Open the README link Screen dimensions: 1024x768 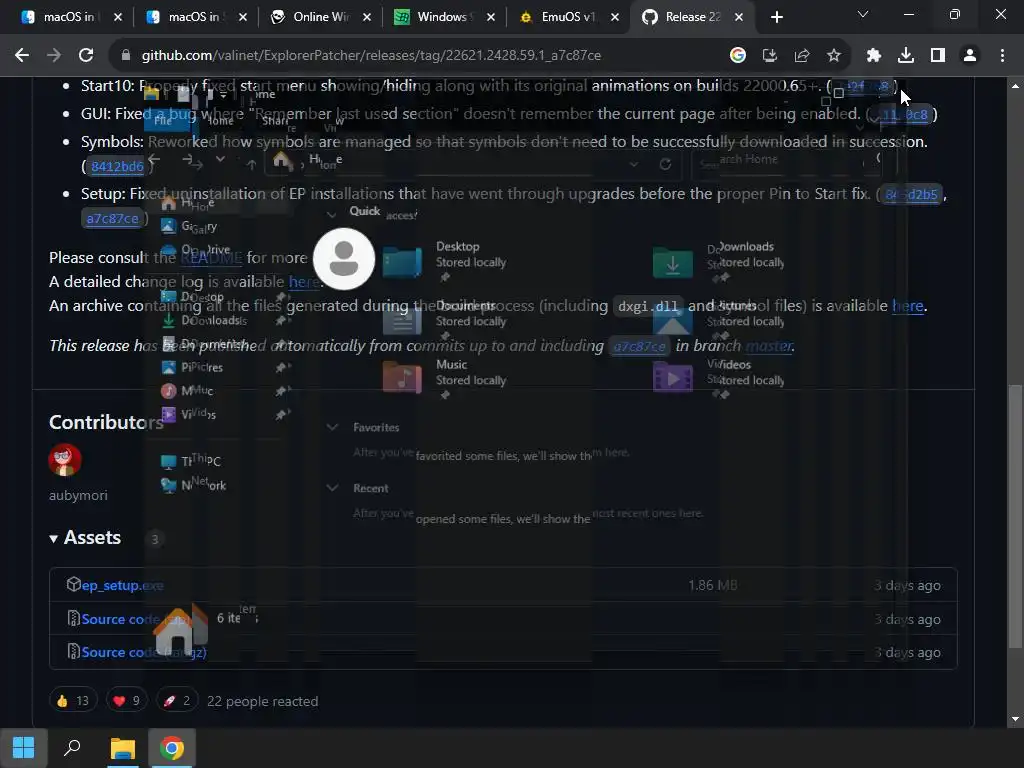point(211,257)
